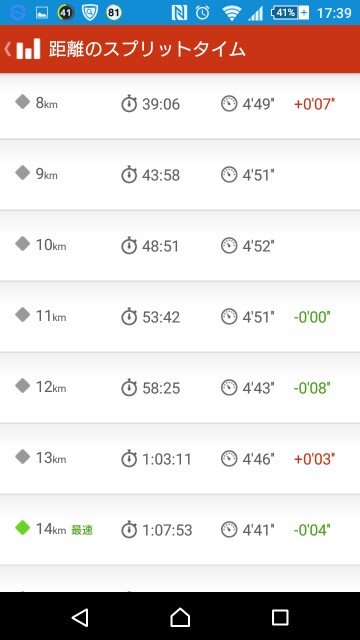360x640 pixels.
Task: Tap the alarm clock status bar icon
Action: pos(202,13)
